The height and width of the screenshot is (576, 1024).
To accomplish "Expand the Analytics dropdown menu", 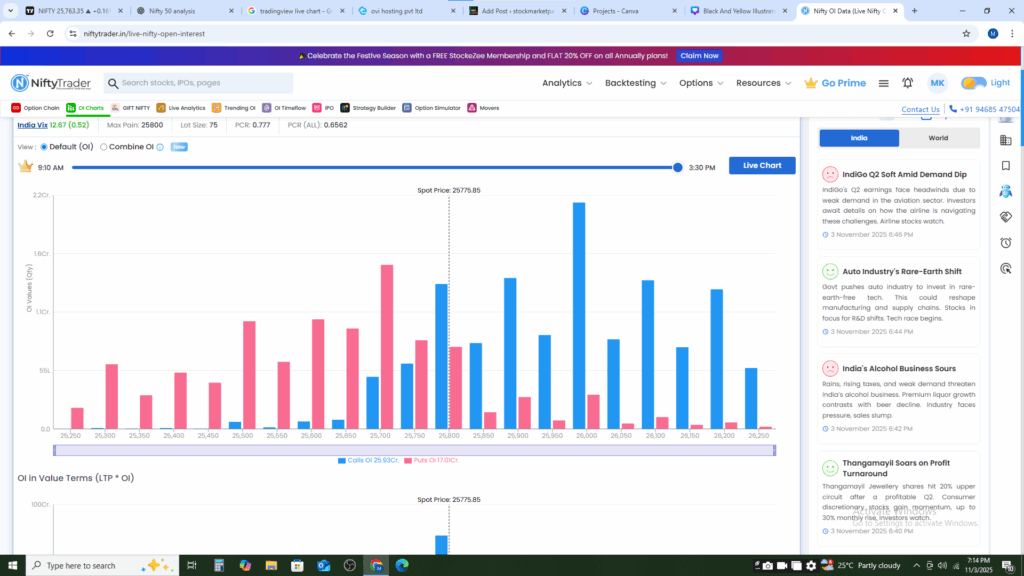I will coord(566,83).
